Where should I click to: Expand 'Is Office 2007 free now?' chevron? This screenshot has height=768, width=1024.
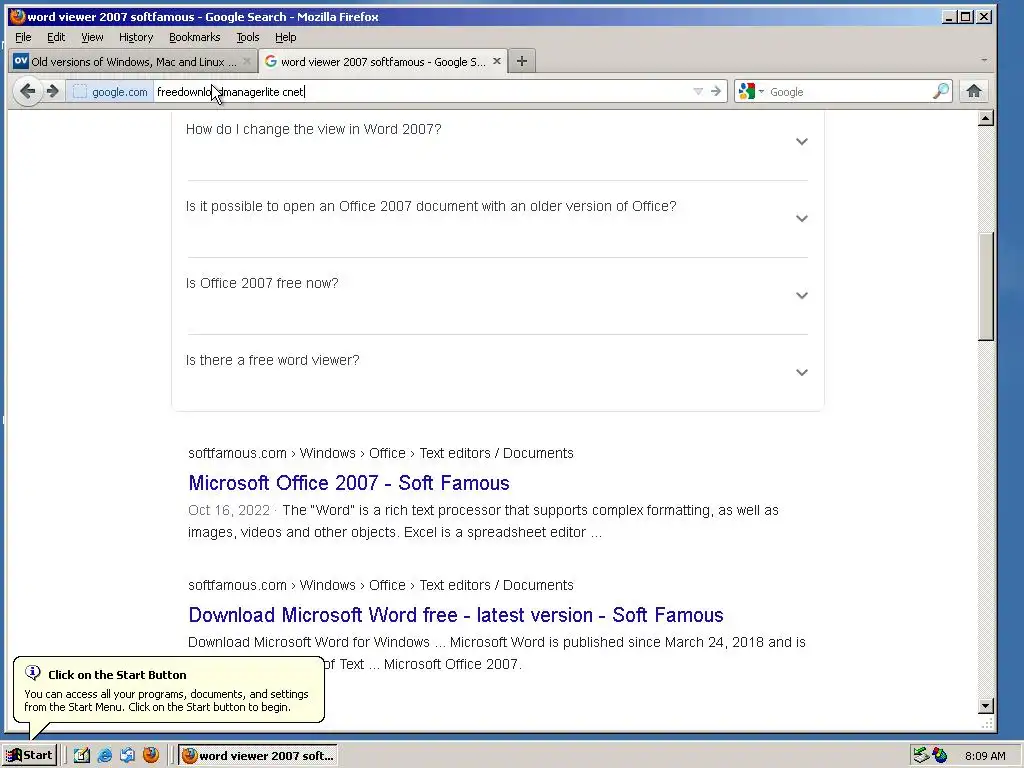coord(801,295)
